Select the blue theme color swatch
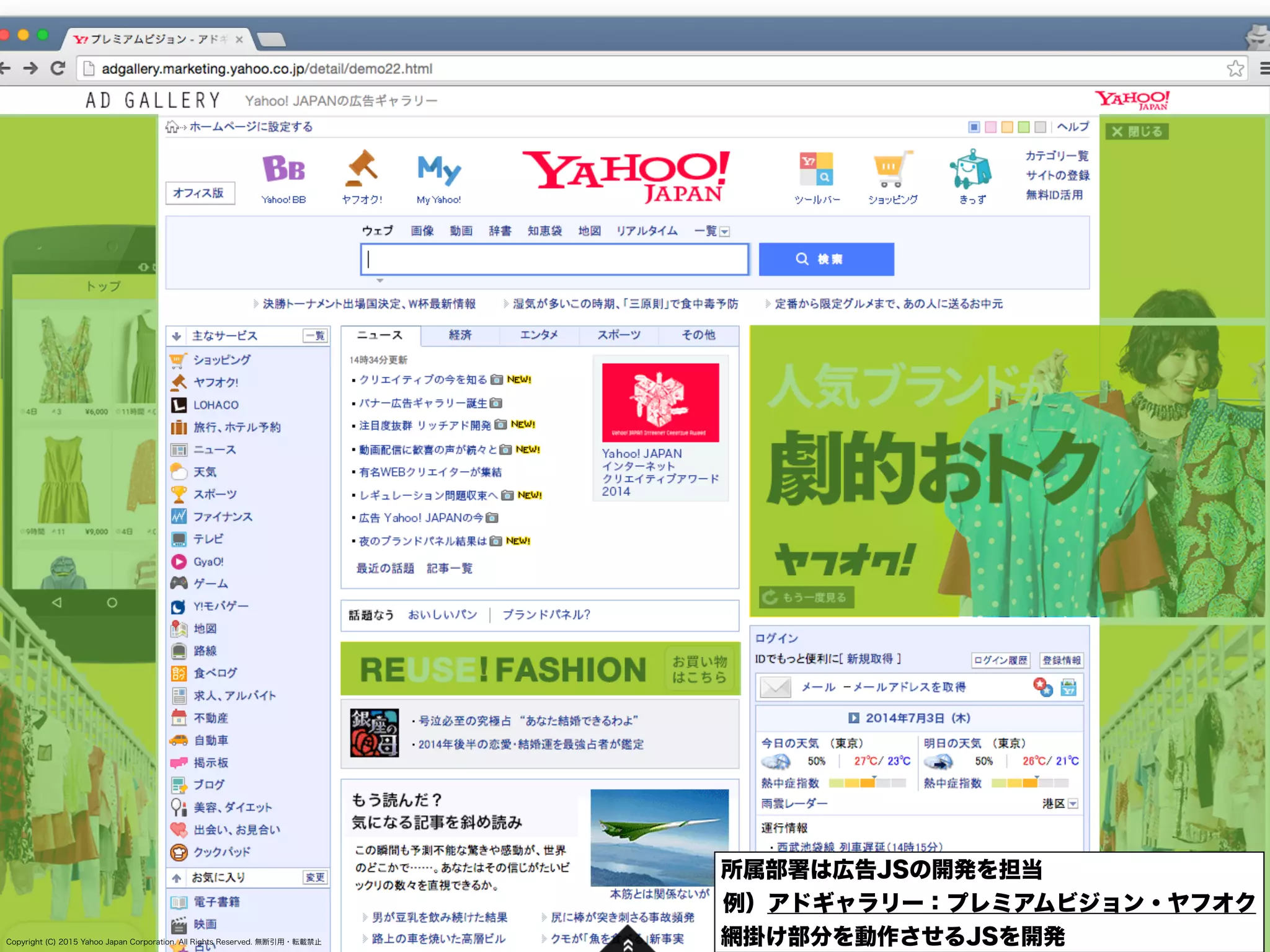 coord(974,127)
